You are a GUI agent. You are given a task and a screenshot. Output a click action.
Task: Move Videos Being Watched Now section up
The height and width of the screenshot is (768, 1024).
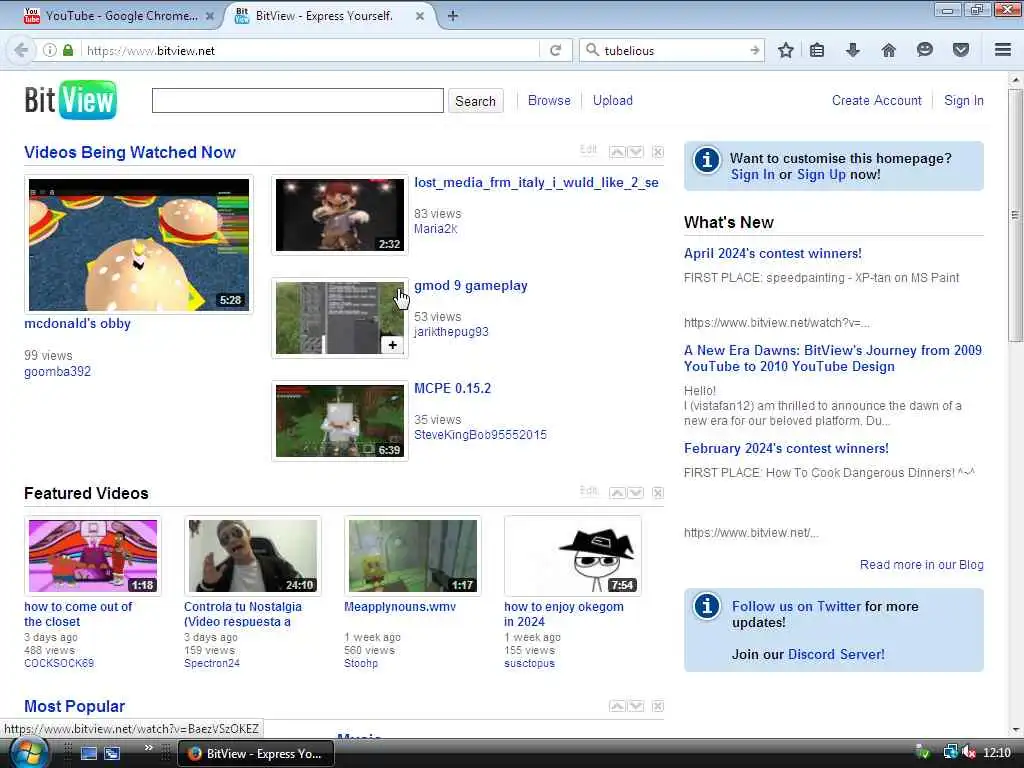pyautogui.click(x=617, y=152)
